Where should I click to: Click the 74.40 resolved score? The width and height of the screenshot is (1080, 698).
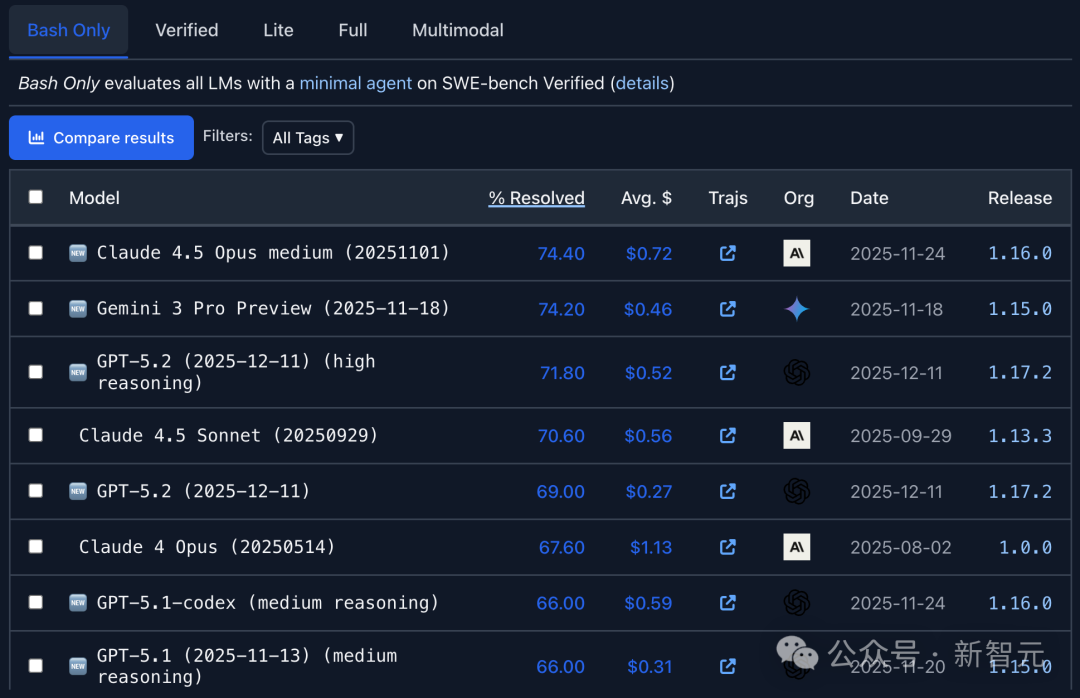coord(561,254)
